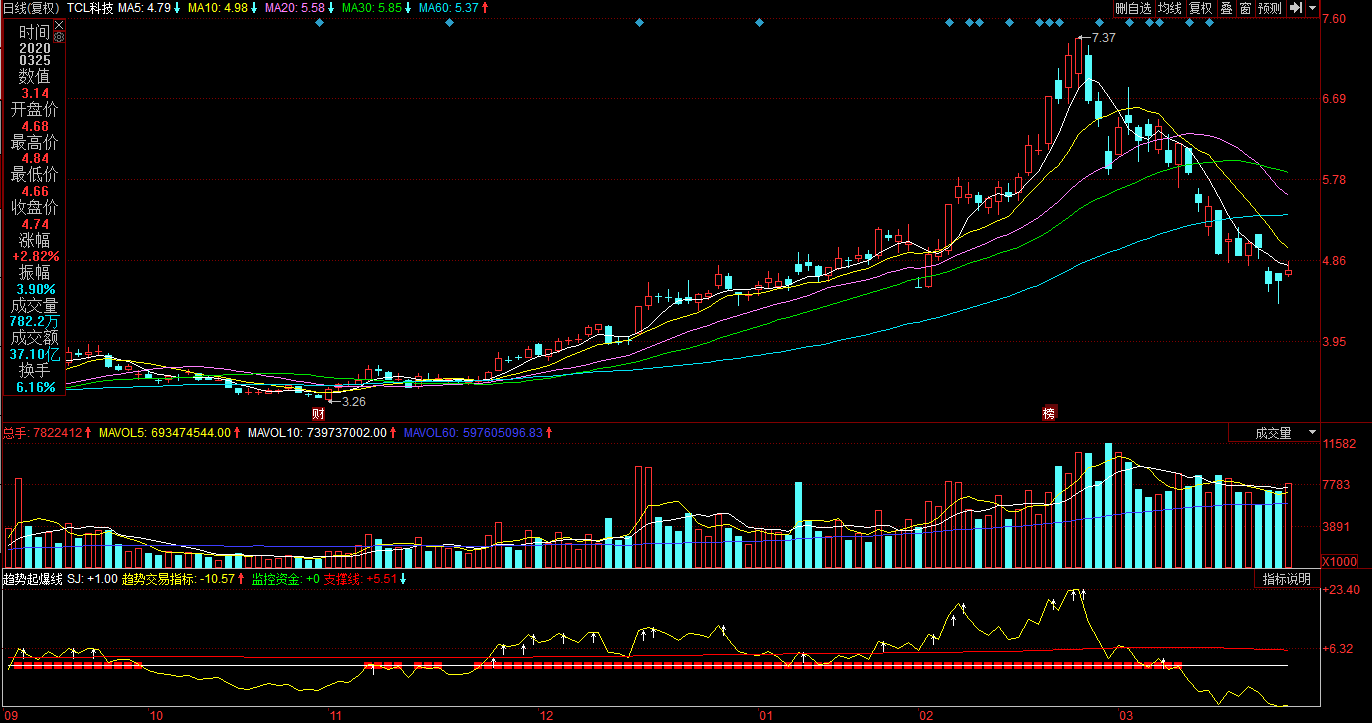The height and width of the screenshot is (723, 1372).
Task: Click the 趋势起爆线 indicator name
Action: point(32,579)
